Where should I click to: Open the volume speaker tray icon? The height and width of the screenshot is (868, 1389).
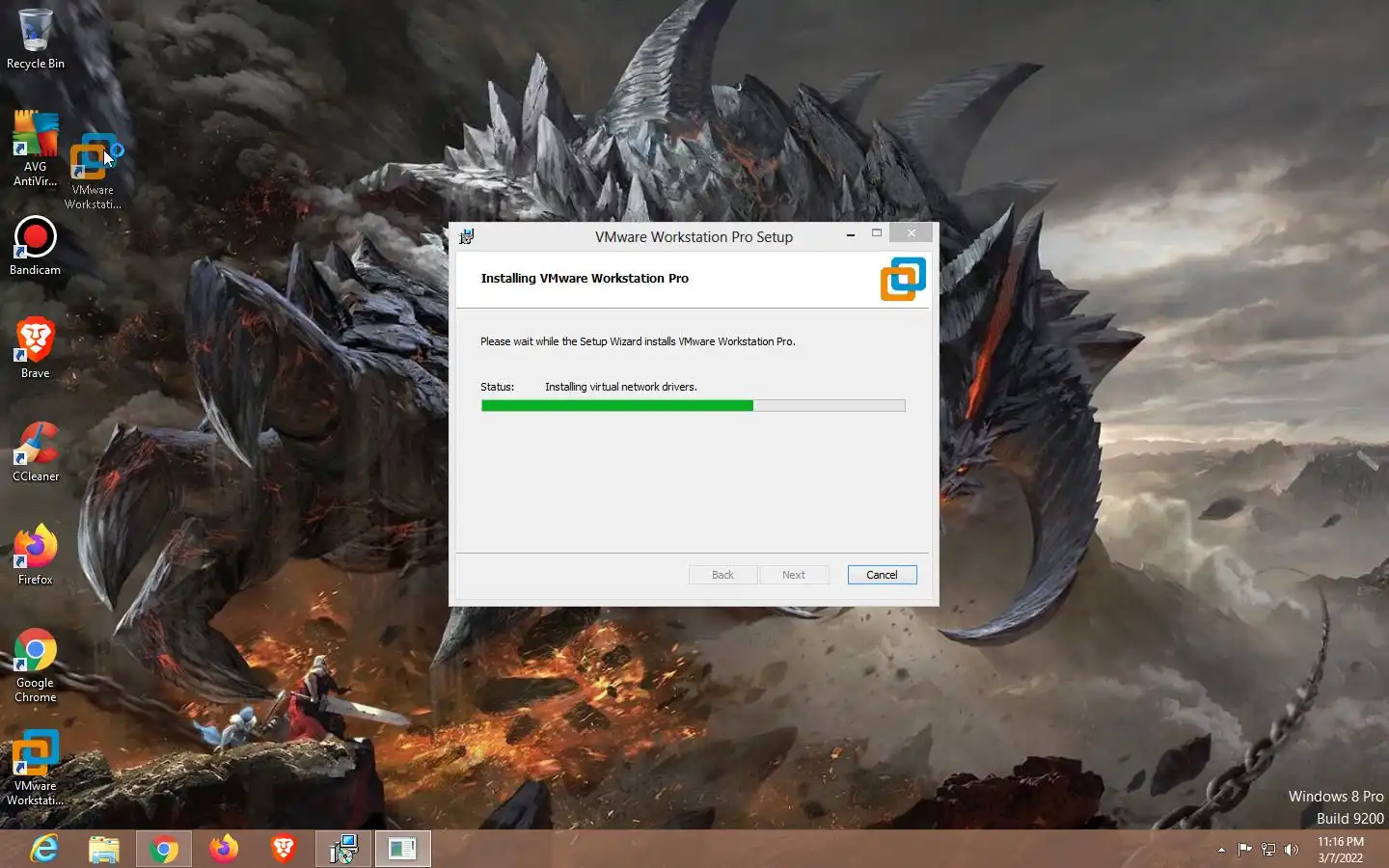1292,850
